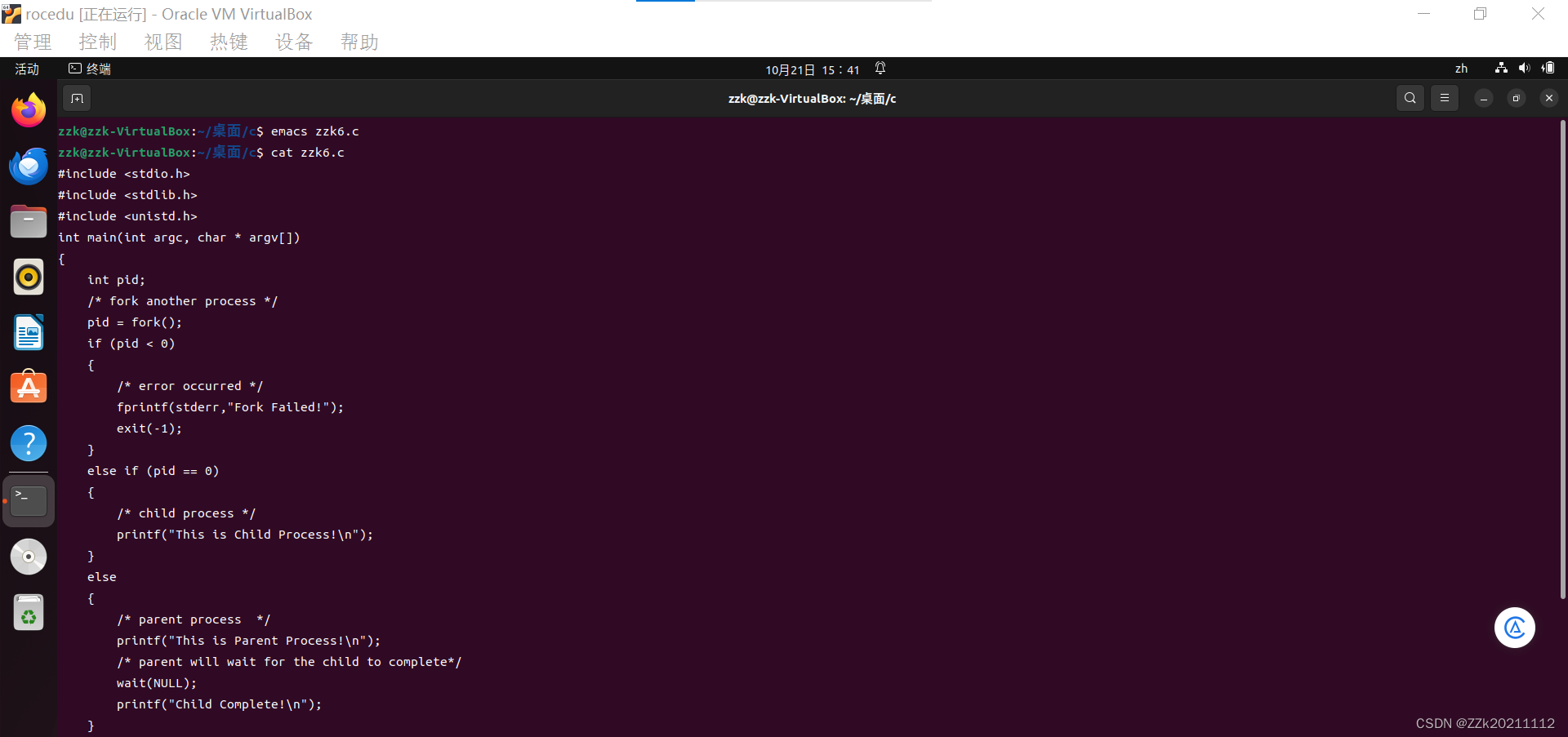Click the 'Child Complete!' printf line
This screenshot has width=1568, height=737.
(x=219, y=704)
